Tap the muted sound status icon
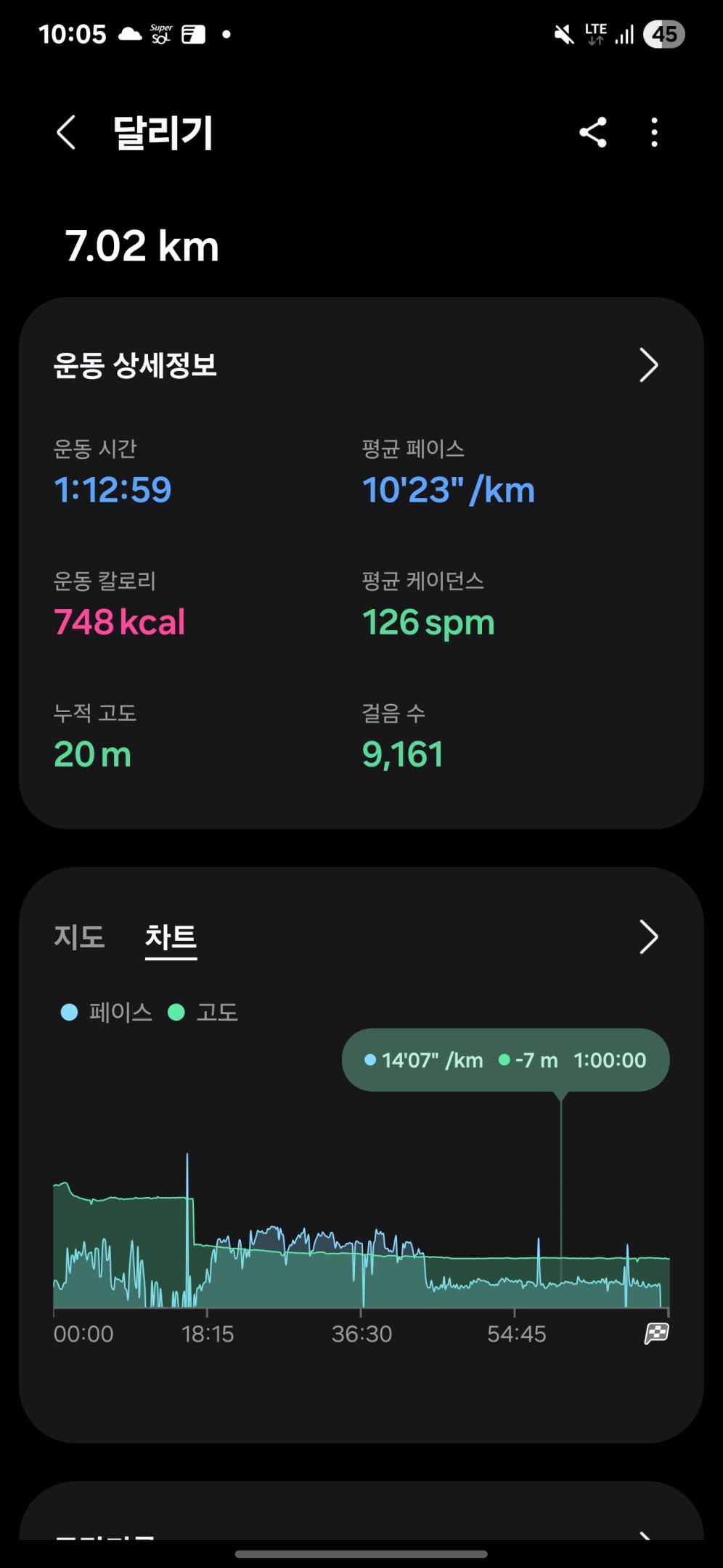This screenshot has width=723, height=1568. click(563, 34)
